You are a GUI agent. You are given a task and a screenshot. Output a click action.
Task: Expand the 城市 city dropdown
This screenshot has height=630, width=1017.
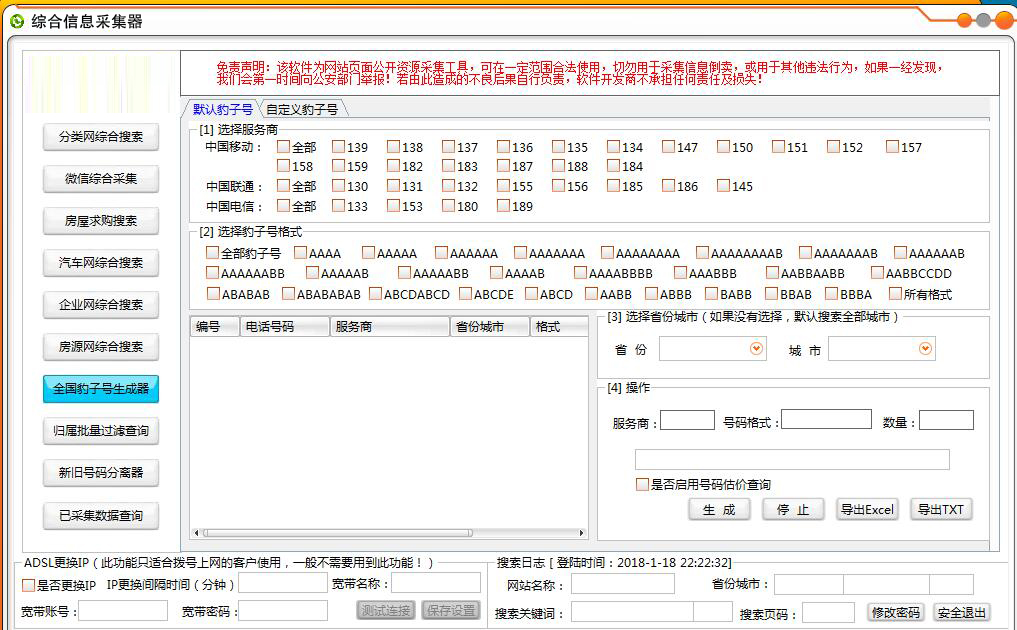925,348
